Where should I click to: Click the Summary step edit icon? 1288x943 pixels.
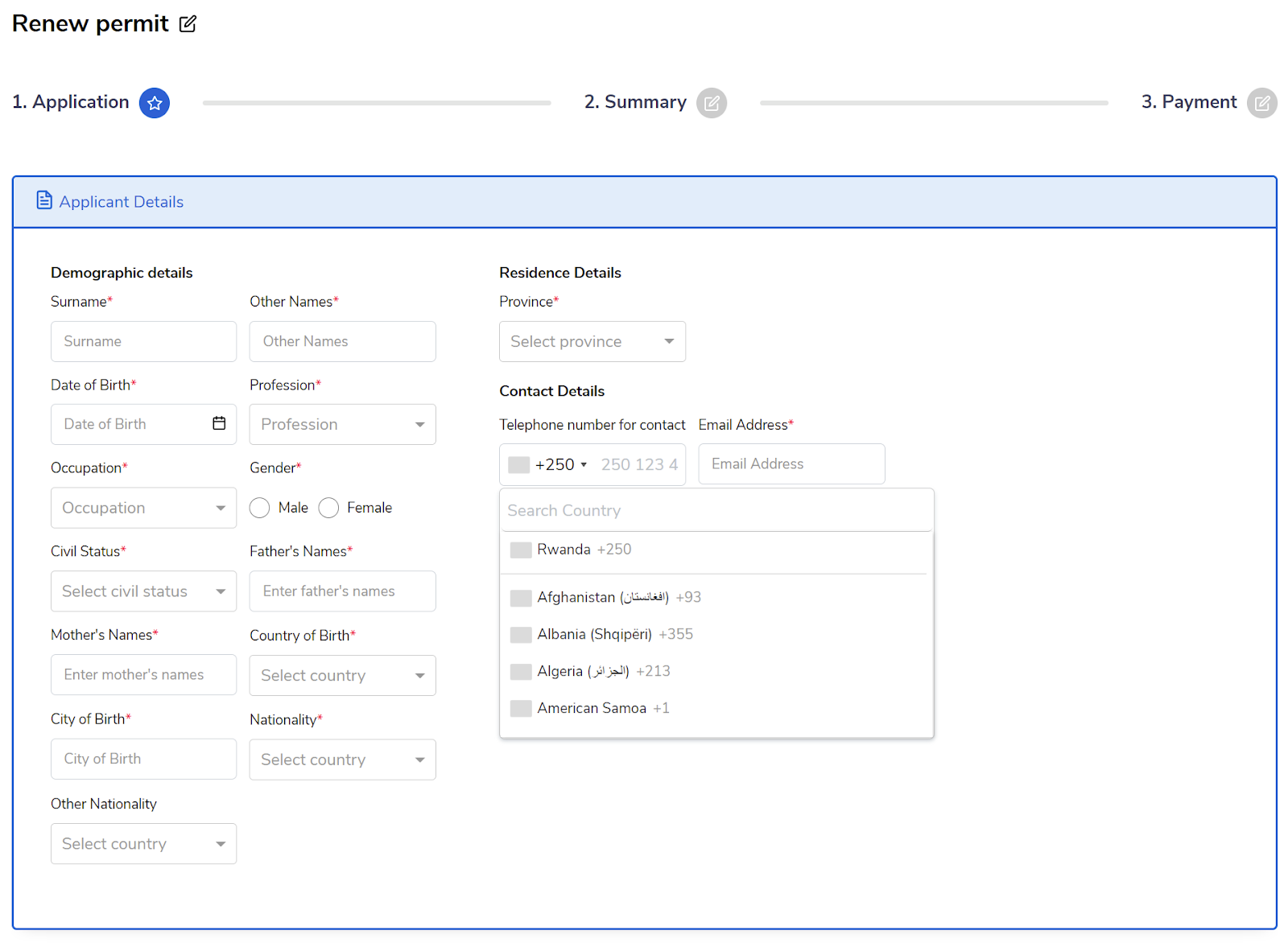point(712,103)
